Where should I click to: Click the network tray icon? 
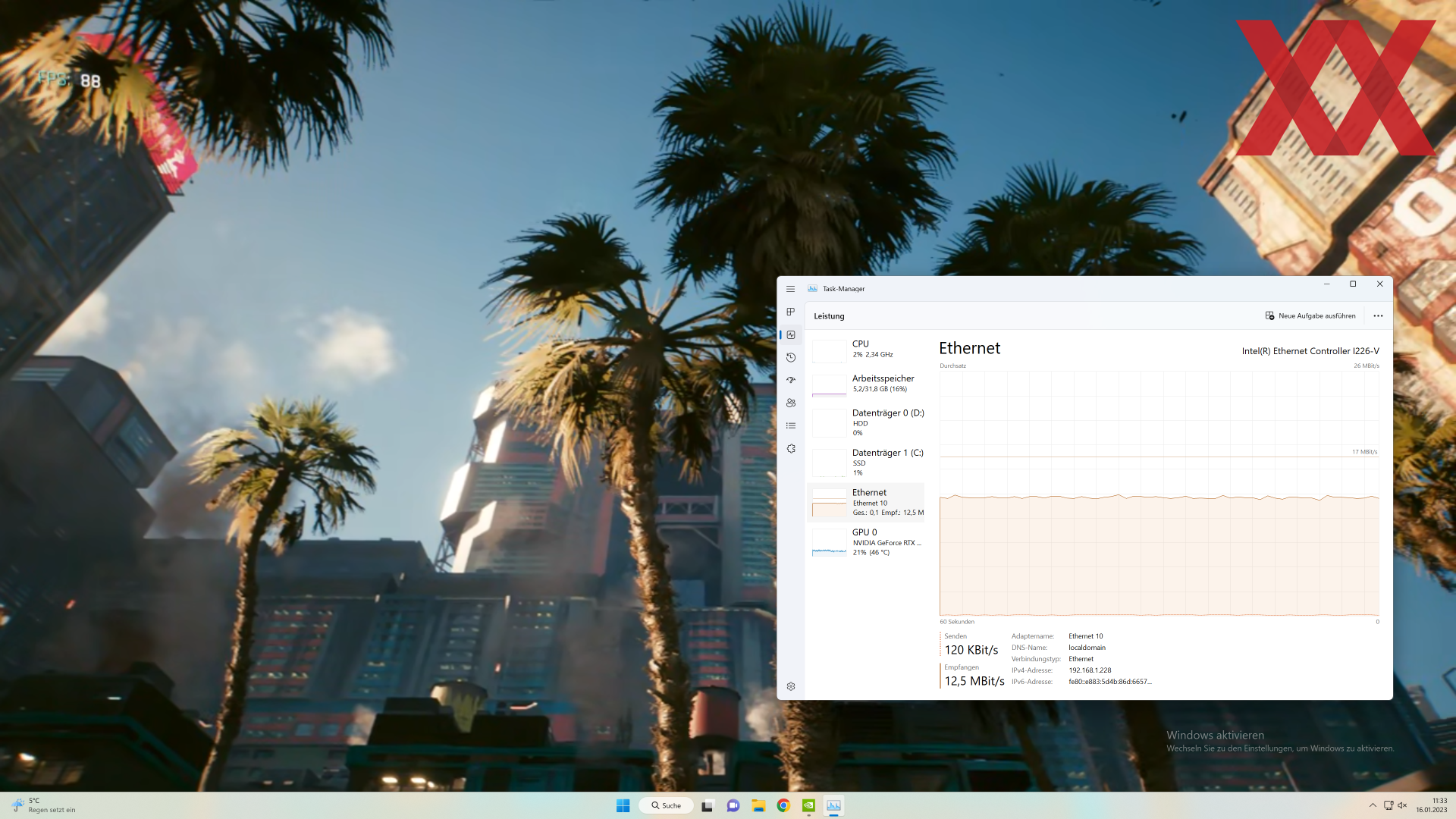point(1389,805)
